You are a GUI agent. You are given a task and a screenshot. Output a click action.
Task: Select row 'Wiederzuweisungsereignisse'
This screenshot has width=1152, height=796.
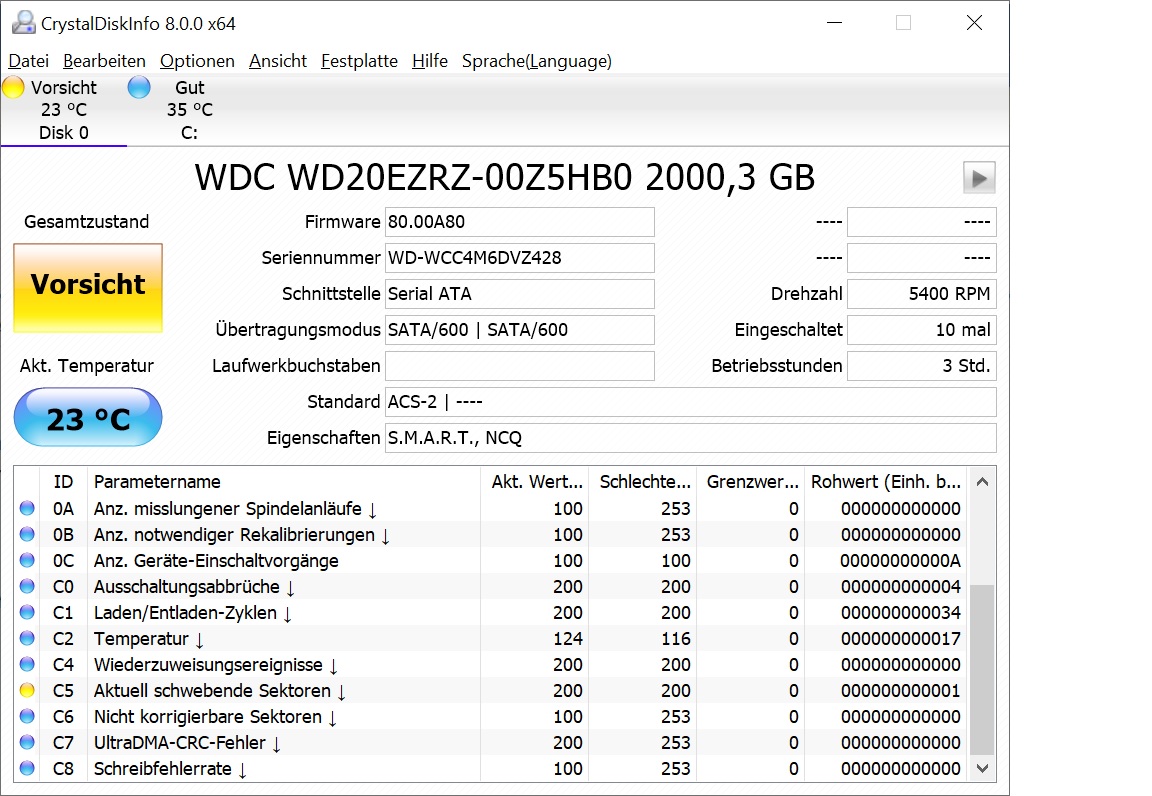491,664
